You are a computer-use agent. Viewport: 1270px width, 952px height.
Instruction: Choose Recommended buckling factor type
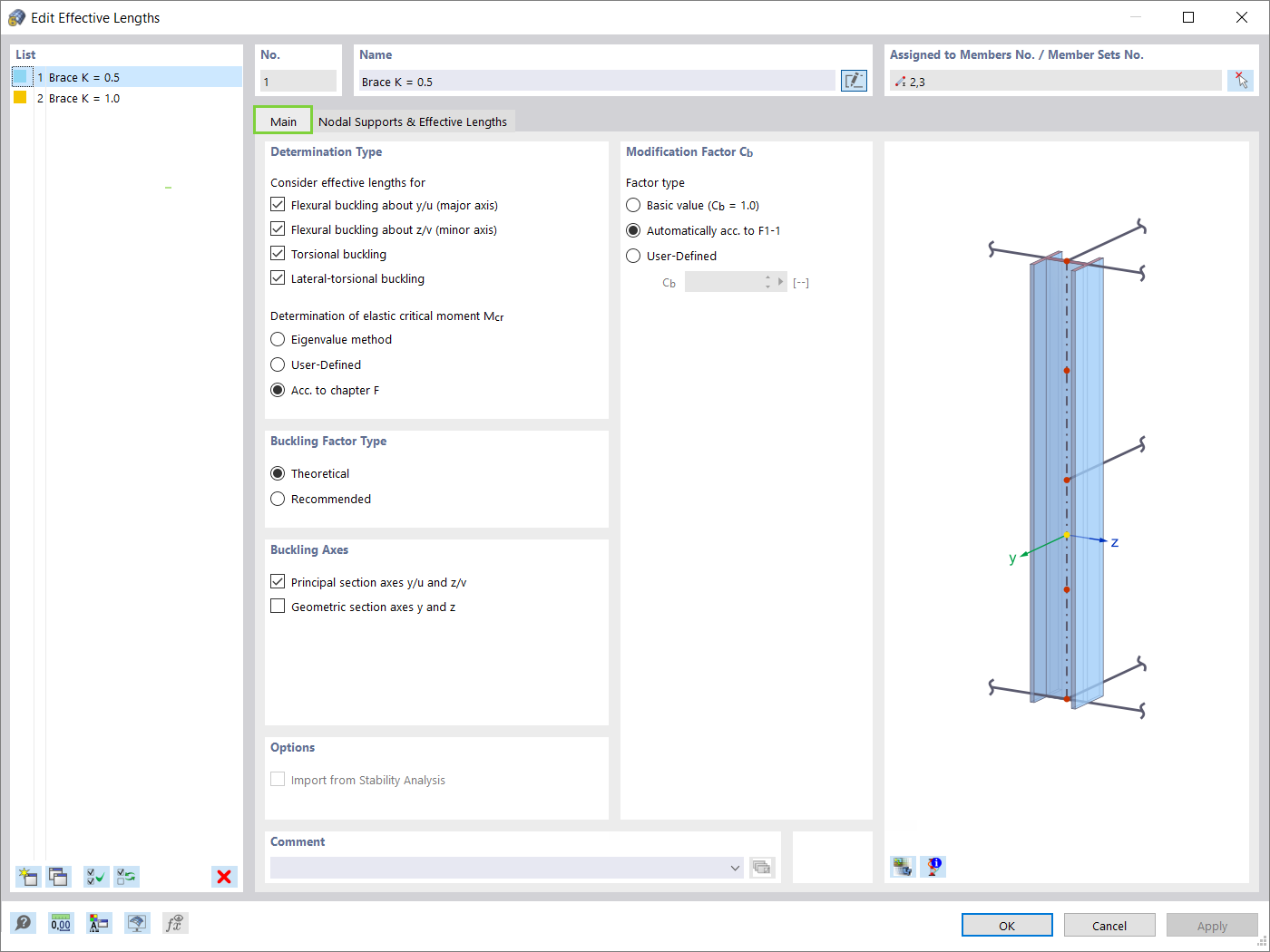[x=278, y=499]
